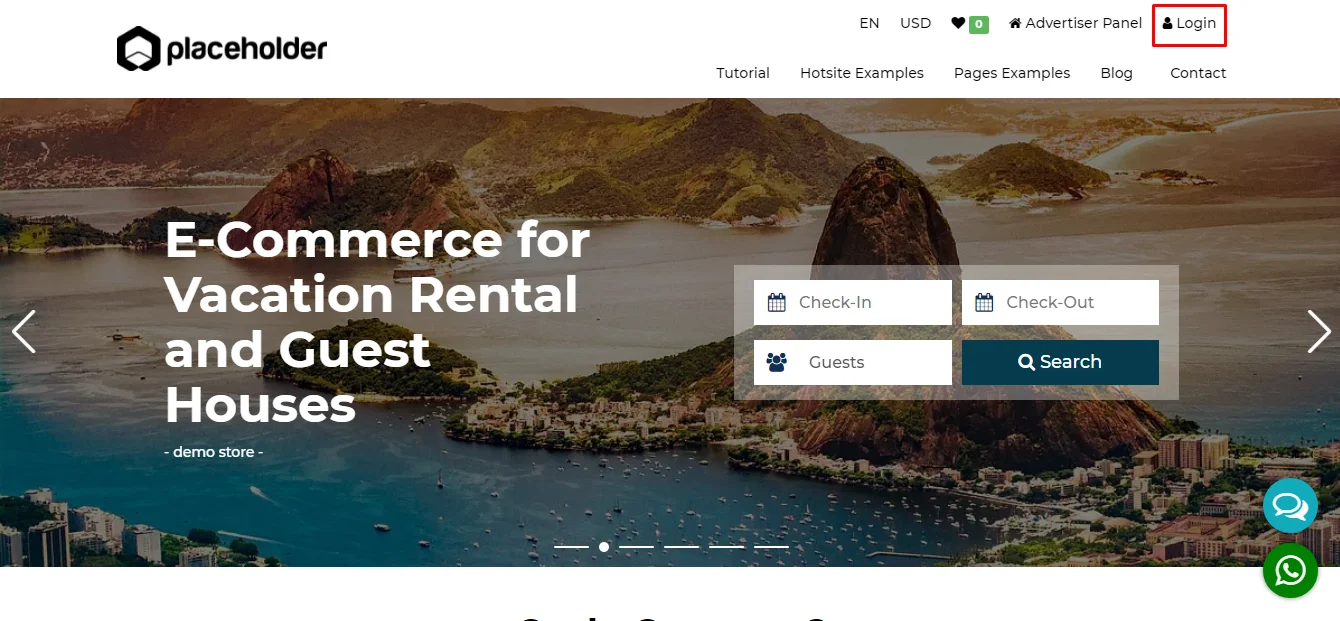Open the teal live chat bubble
The image size is (1340, 621).
tap(1290, 506)
